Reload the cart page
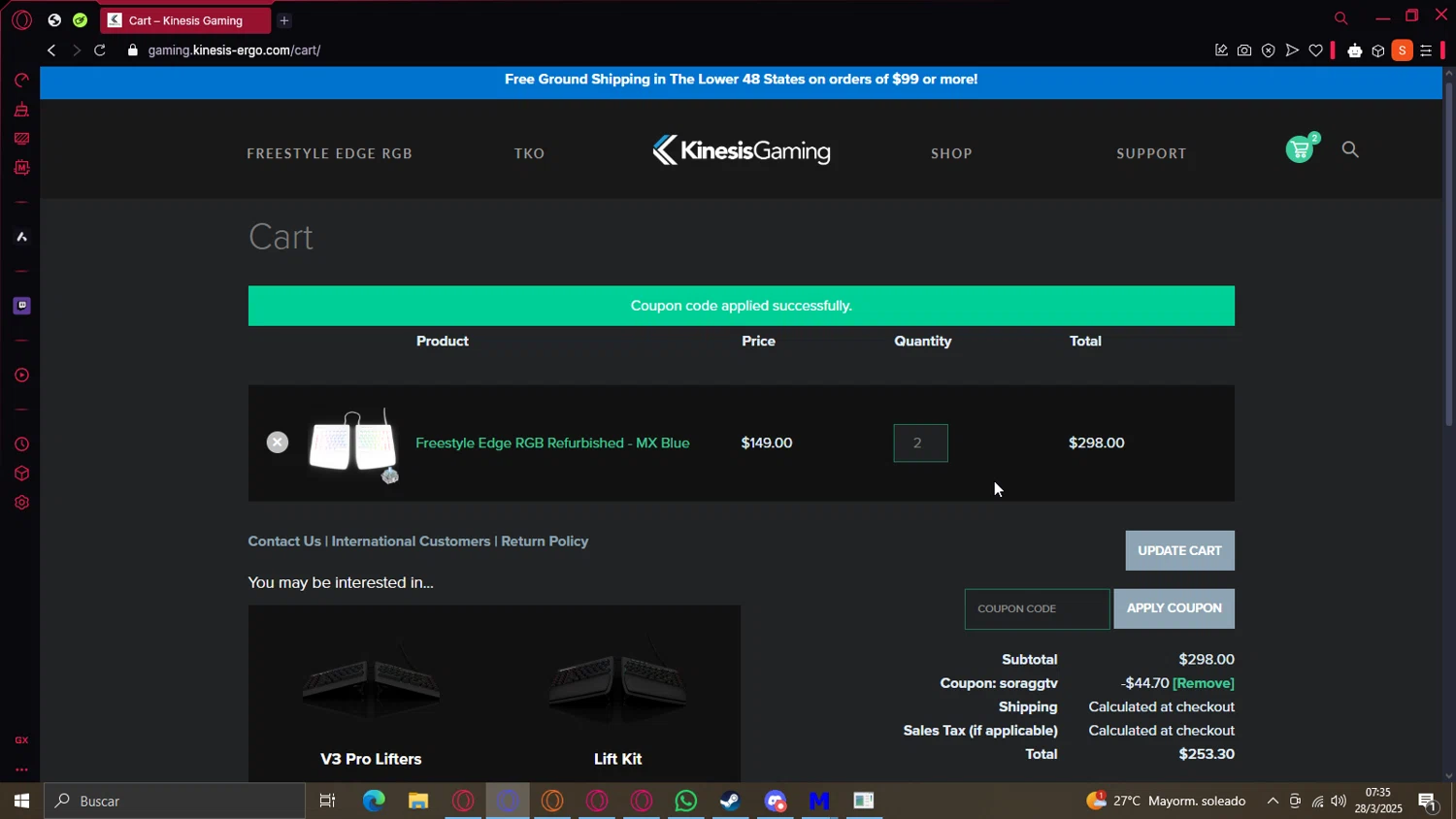The image size is (1456, 819). 99,50
